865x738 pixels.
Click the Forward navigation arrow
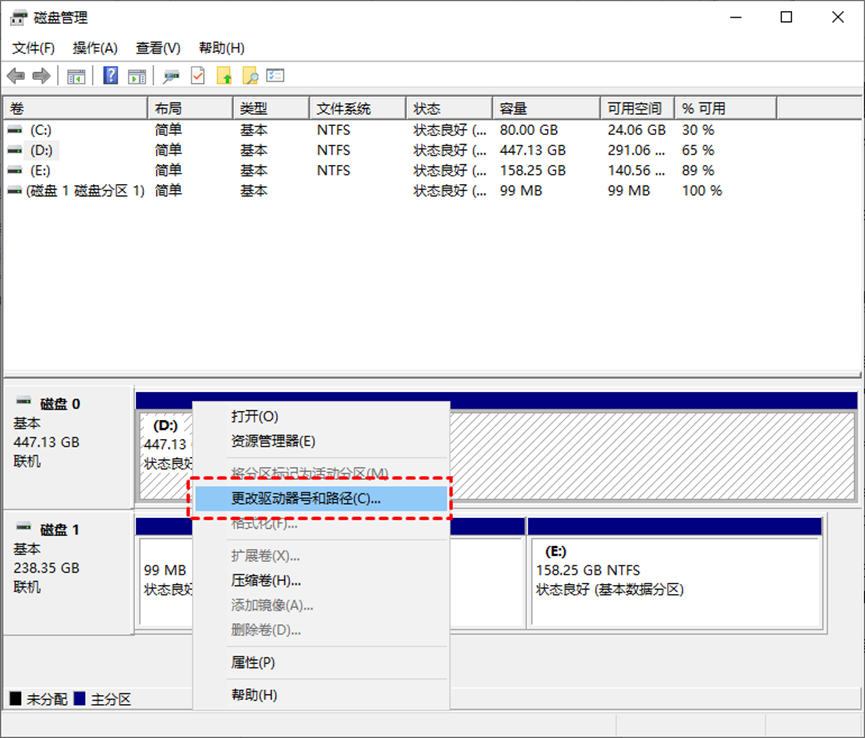pos(40,75)
